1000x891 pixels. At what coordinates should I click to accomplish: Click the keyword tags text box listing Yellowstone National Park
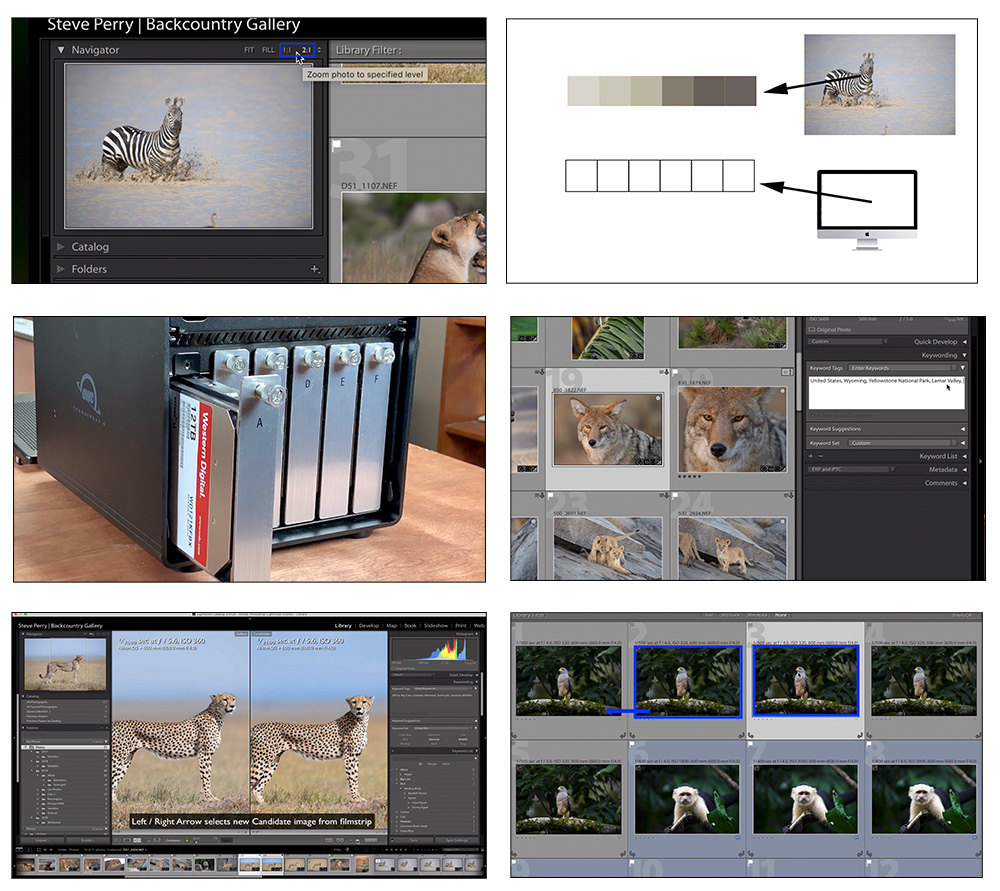[886, 392]
